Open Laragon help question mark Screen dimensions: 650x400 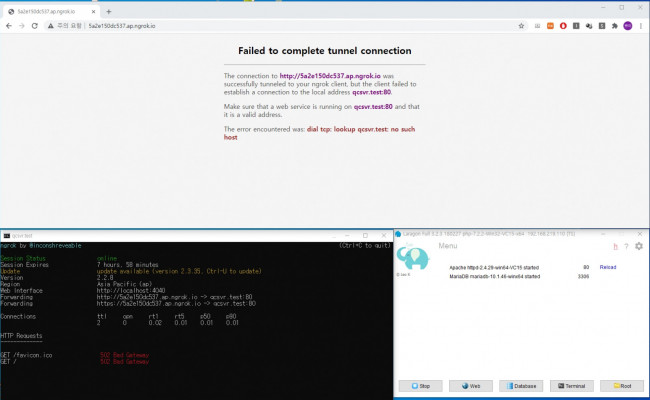tap(626, 246)
